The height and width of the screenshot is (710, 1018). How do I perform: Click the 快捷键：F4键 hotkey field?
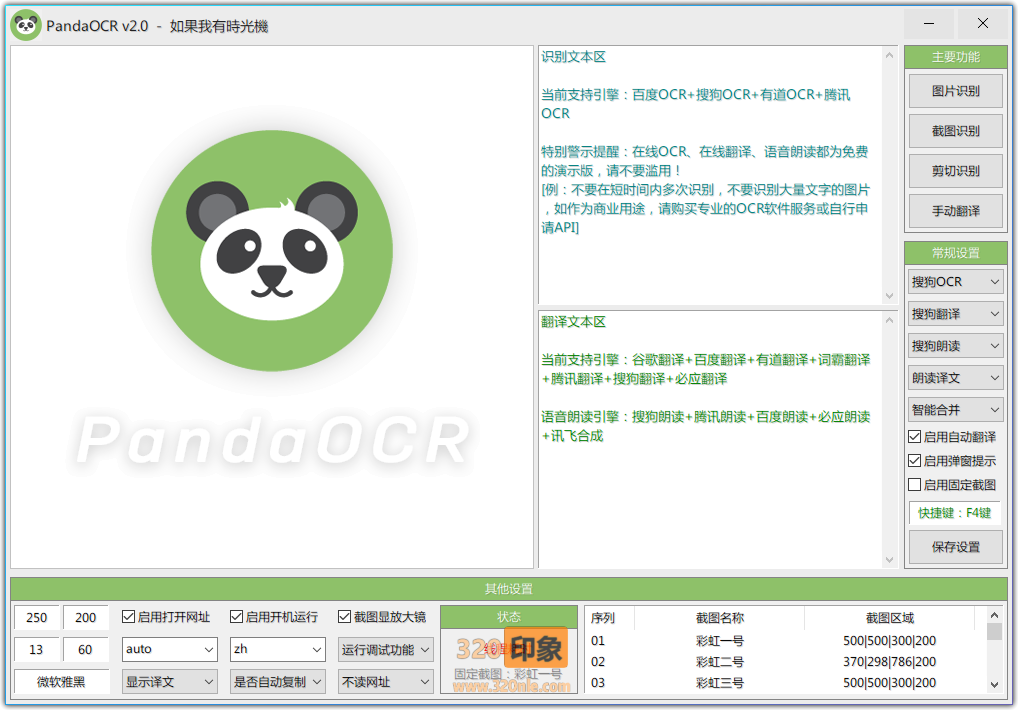(x=954, y=513)
